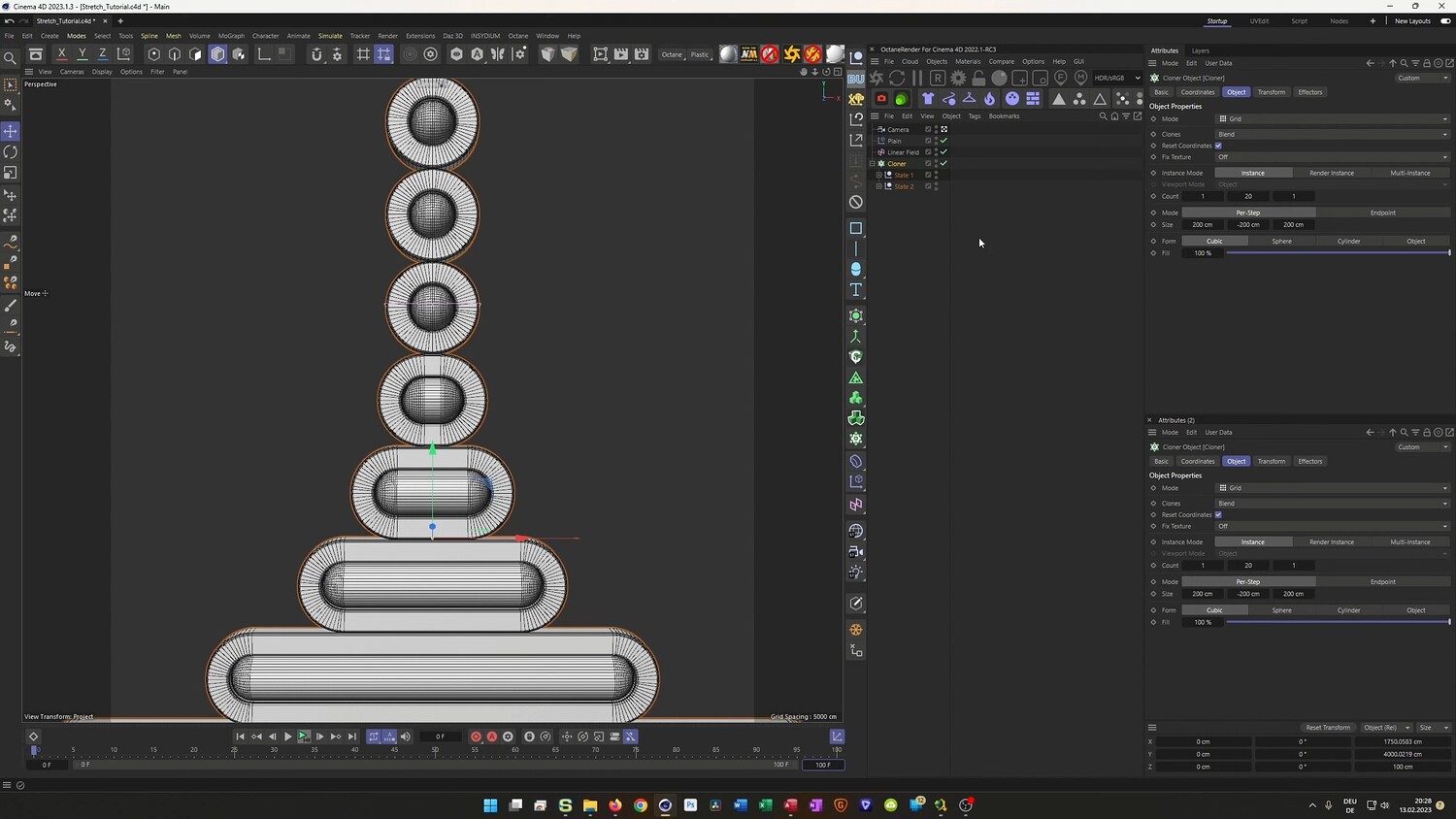Expand the State 1 object tree
This screenshot has width=1456, height=819.
coord(879,175)
